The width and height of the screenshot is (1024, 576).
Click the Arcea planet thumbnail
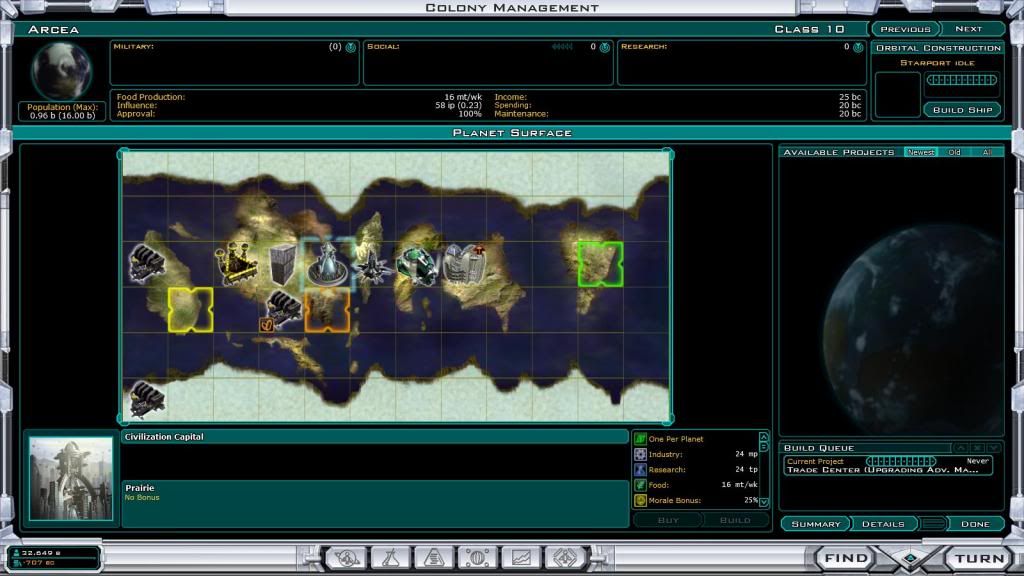62,71
